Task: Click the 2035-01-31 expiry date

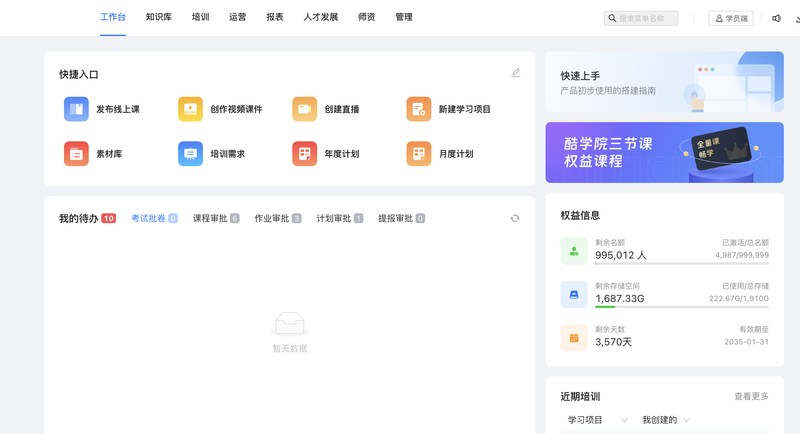Action: click(x=746, y=342)
